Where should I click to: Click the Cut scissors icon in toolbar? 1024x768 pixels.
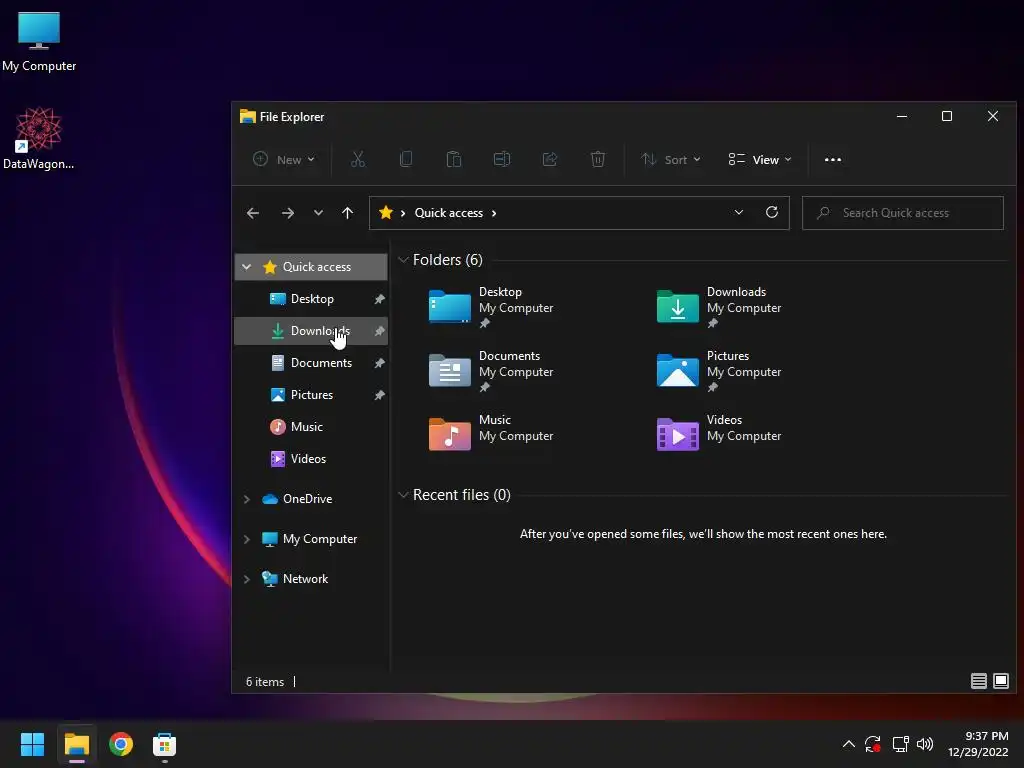pos(358,159)
